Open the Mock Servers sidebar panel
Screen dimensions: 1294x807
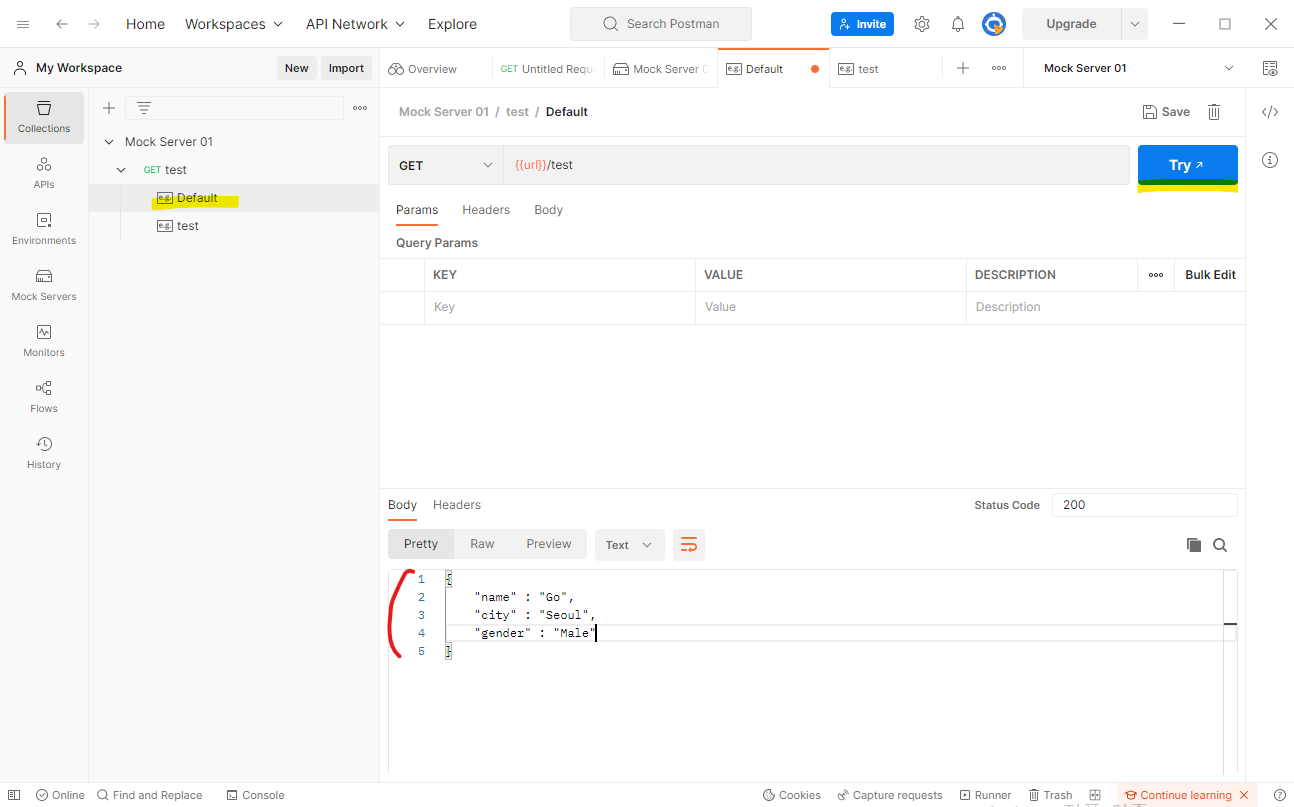point(44,285)
